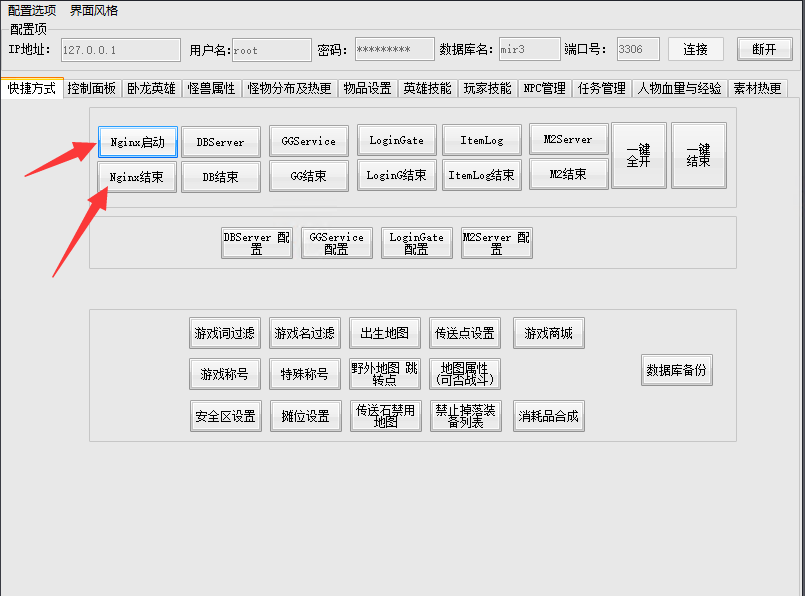Image resolution: width=805 pixels, height=596 pixels.
Task: Open the LoginGate 配置 button
Action: (x=416, y=243)
